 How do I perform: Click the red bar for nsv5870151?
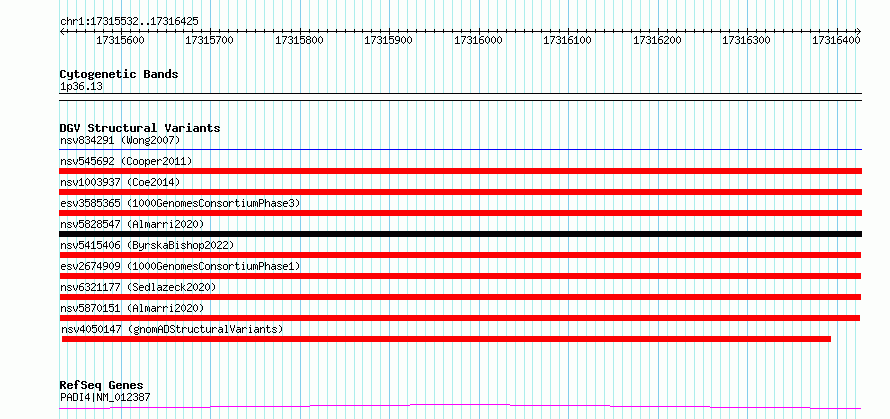pos(460,318)
